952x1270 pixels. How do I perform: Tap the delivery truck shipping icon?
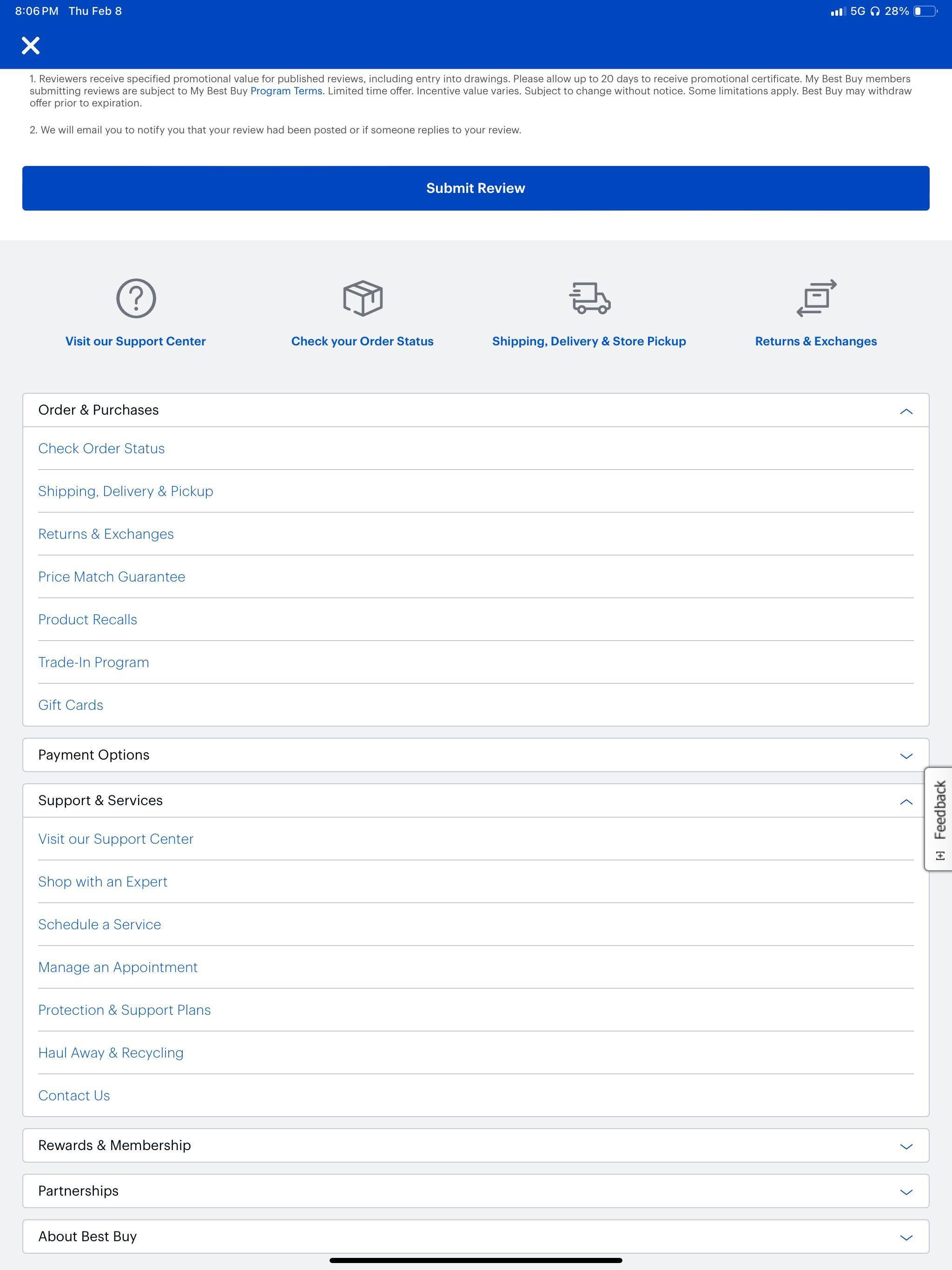pyautogui.click(x=590, y=298)
